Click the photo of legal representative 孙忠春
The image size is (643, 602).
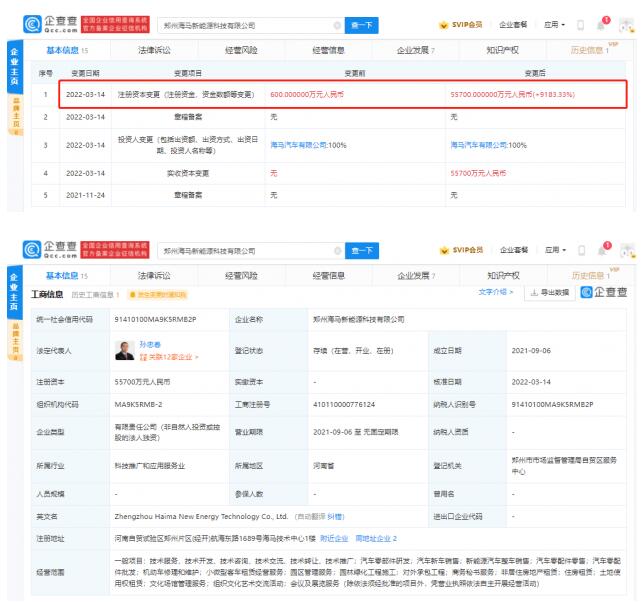point(125,350)
